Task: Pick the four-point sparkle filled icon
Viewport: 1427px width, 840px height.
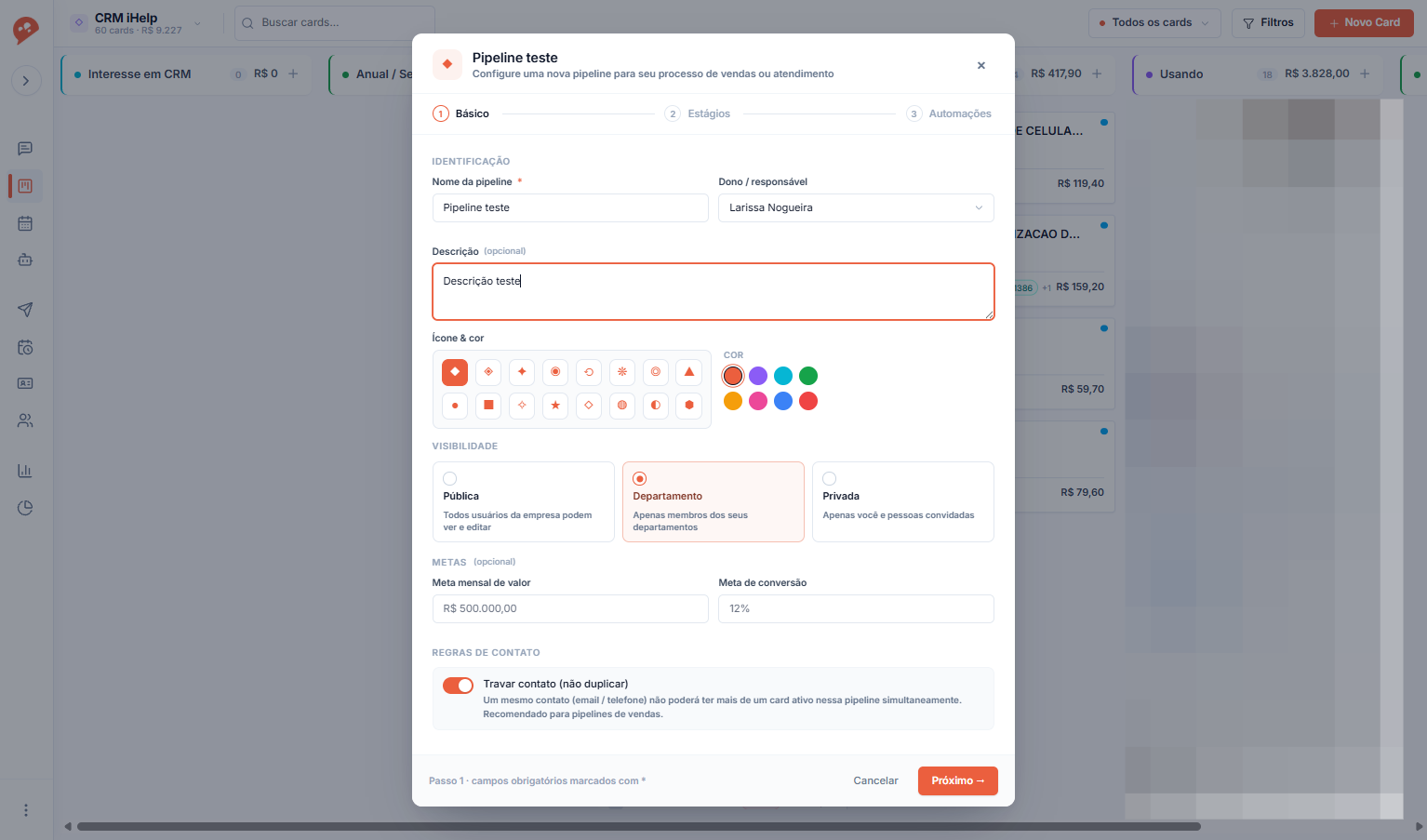Action: pyautogui.click(x=522, y=372)
